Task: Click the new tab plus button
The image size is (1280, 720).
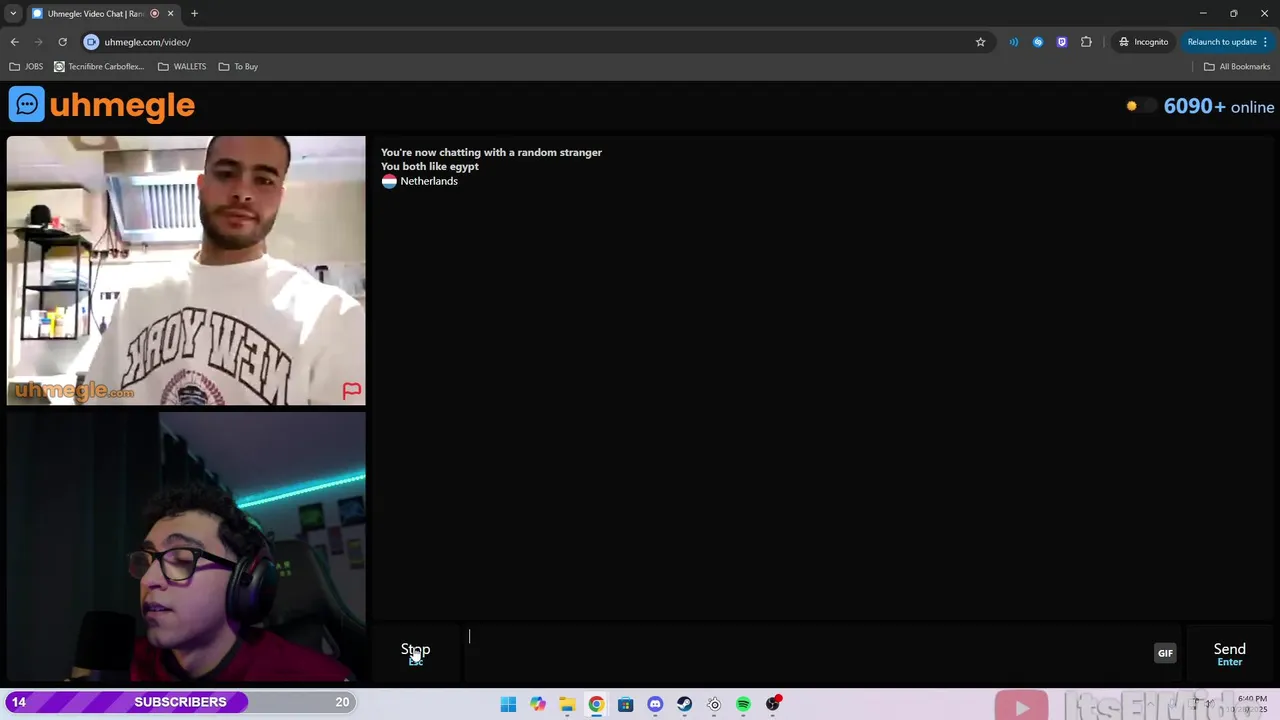Action: pyautogui.click(x=194, y=13)
